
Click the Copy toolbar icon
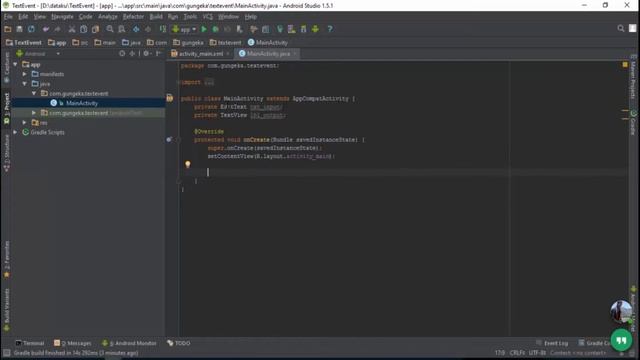point(84,29)
